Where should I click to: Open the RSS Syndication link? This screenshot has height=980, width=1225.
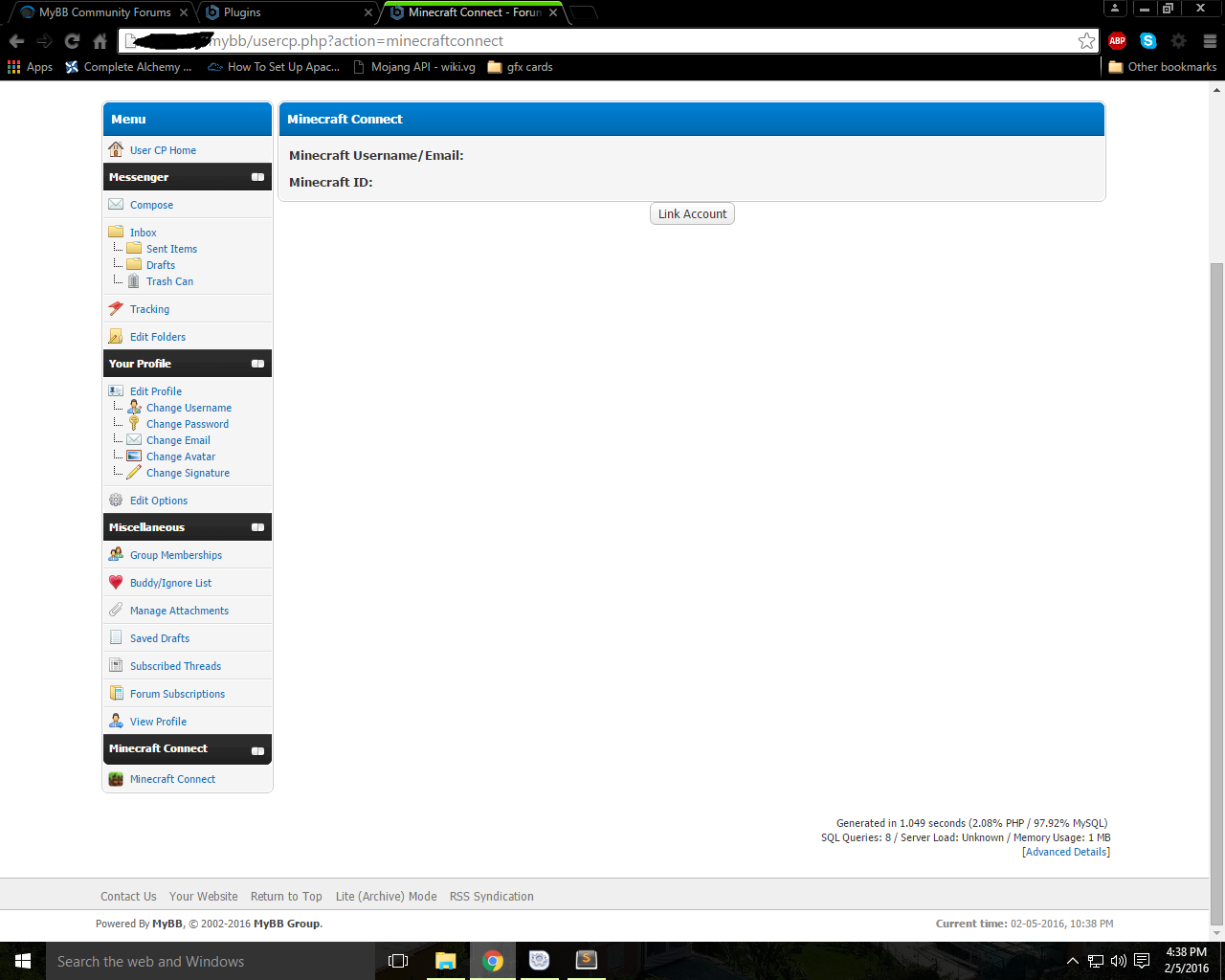click(492, 897)
